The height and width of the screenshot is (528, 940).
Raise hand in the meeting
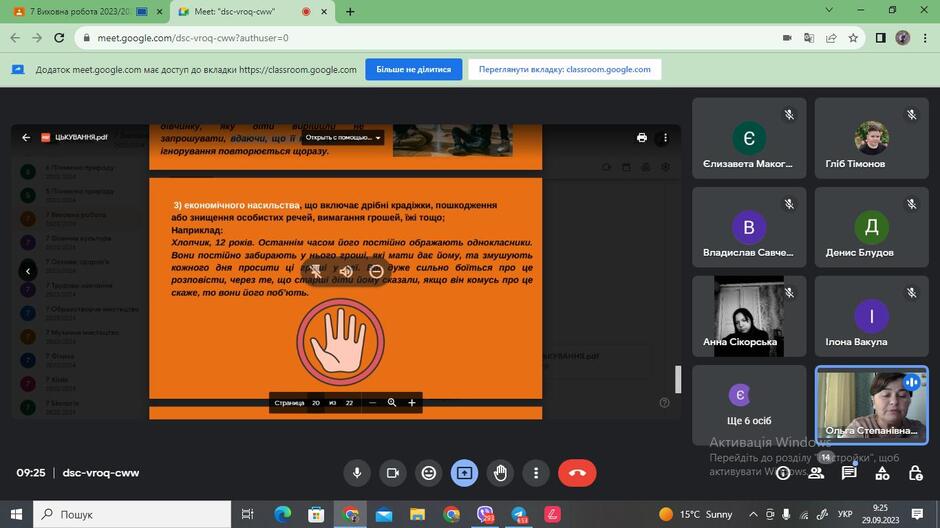pos(500,473)
